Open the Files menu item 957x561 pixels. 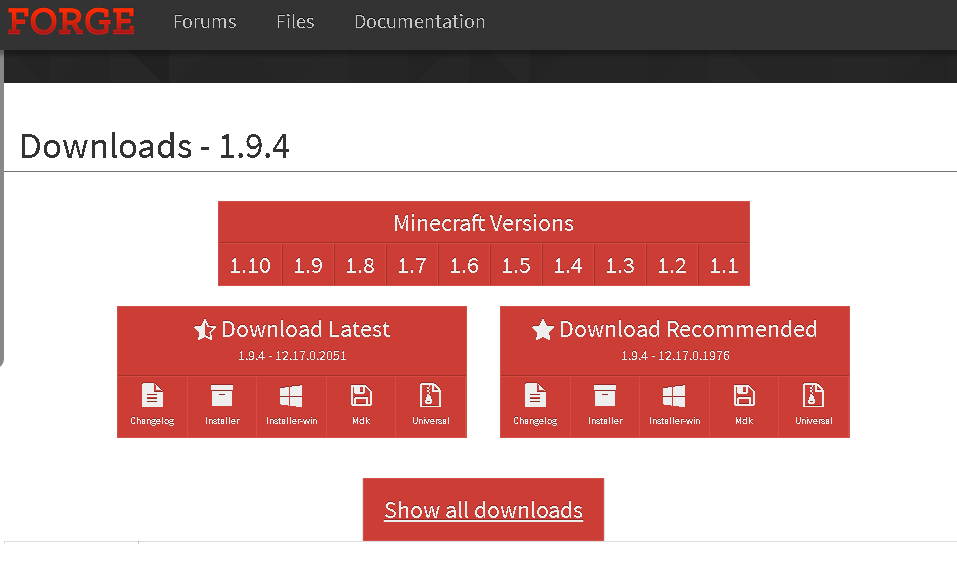(295, 21)
